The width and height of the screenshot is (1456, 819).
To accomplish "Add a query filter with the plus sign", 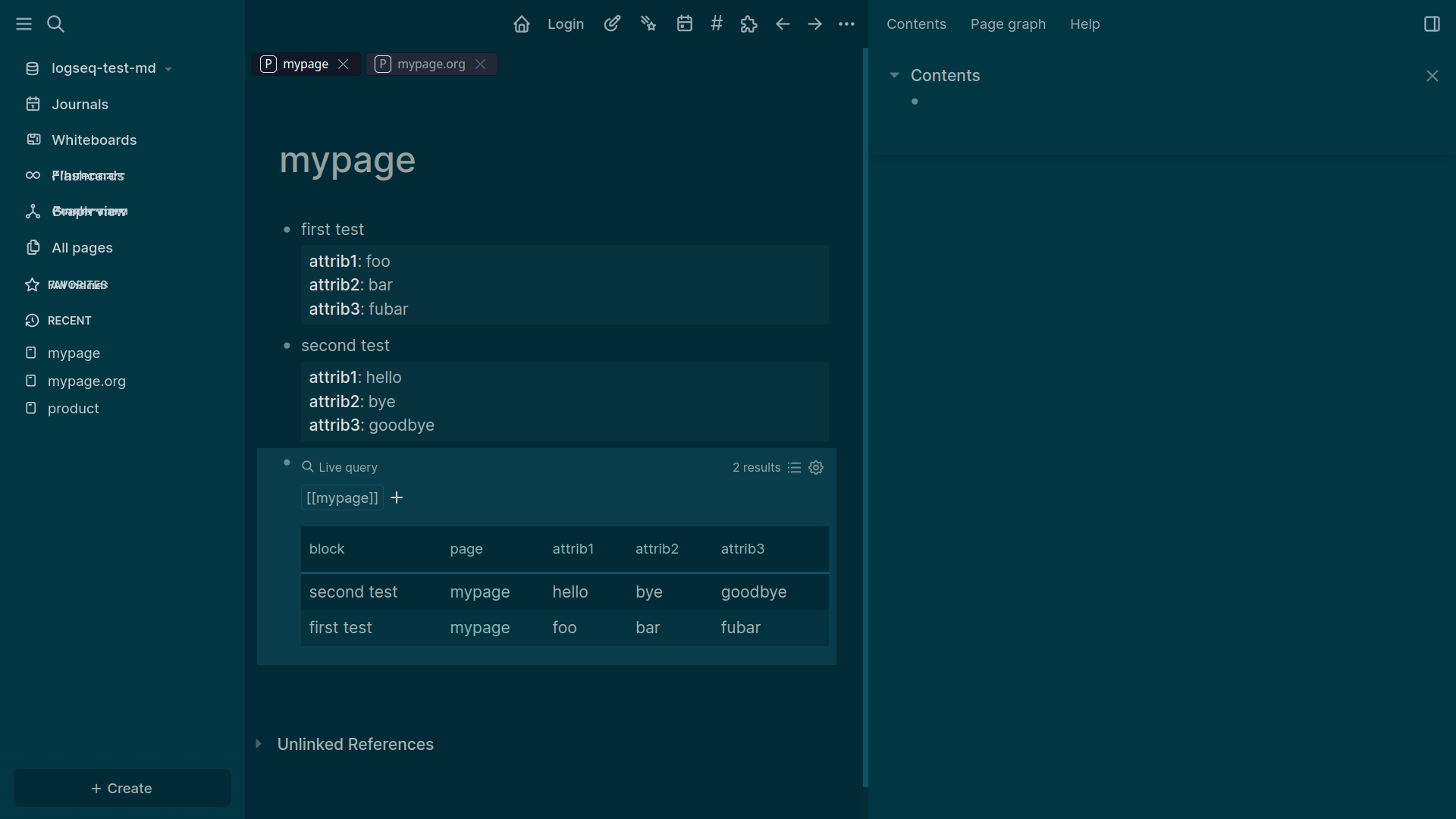I will click(x=397, y=497).
